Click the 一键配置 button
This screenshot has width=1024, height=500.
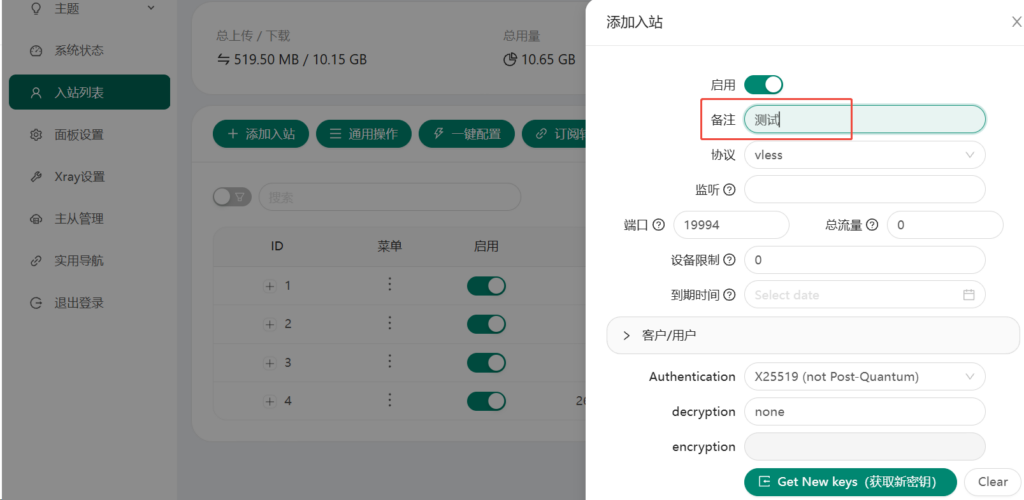coord(466,134)
